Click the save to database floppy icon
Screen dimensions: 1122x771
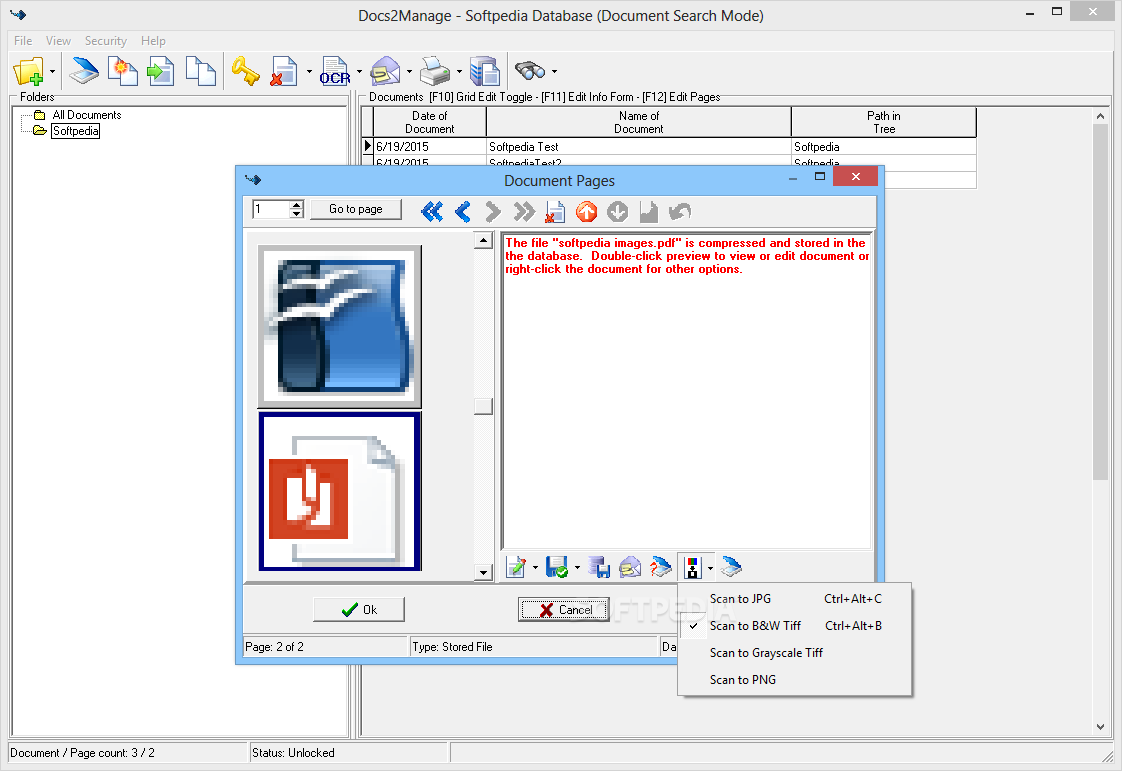(599, 568)
